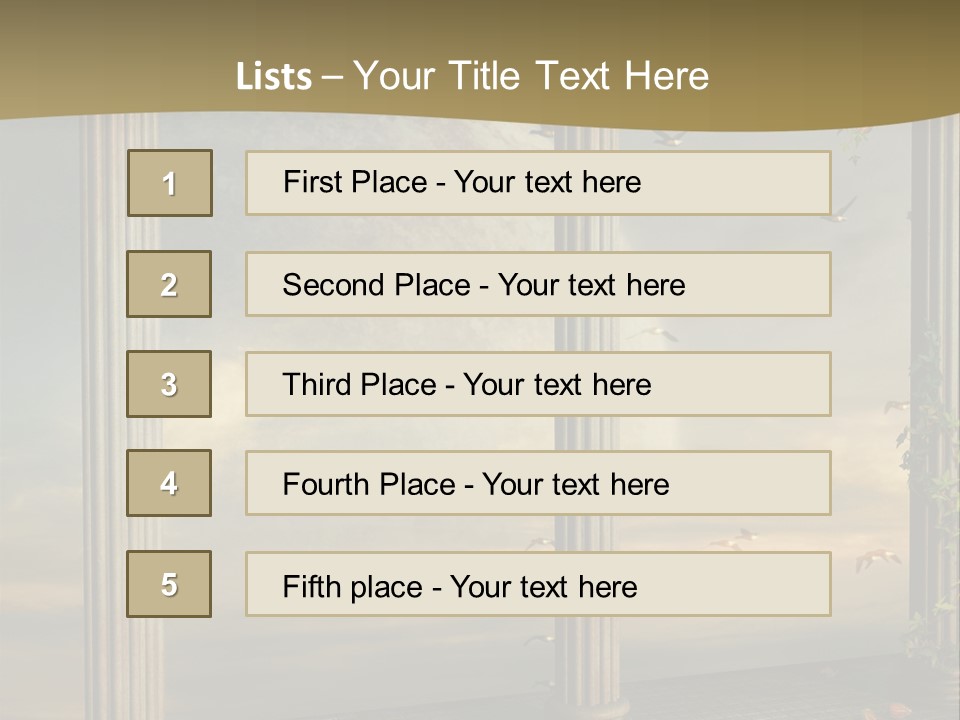Click the Fourth Place text box
The height and width of the screenshot is (720, 960).
[x=538, y=483]
